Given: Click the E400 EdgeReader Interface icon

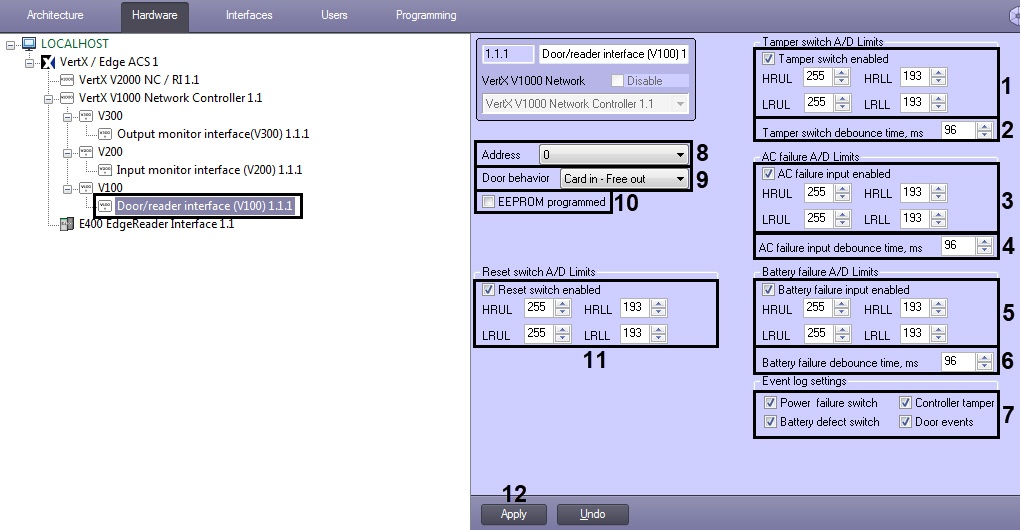Looking at the screenshot, I should tap(67, 224).
